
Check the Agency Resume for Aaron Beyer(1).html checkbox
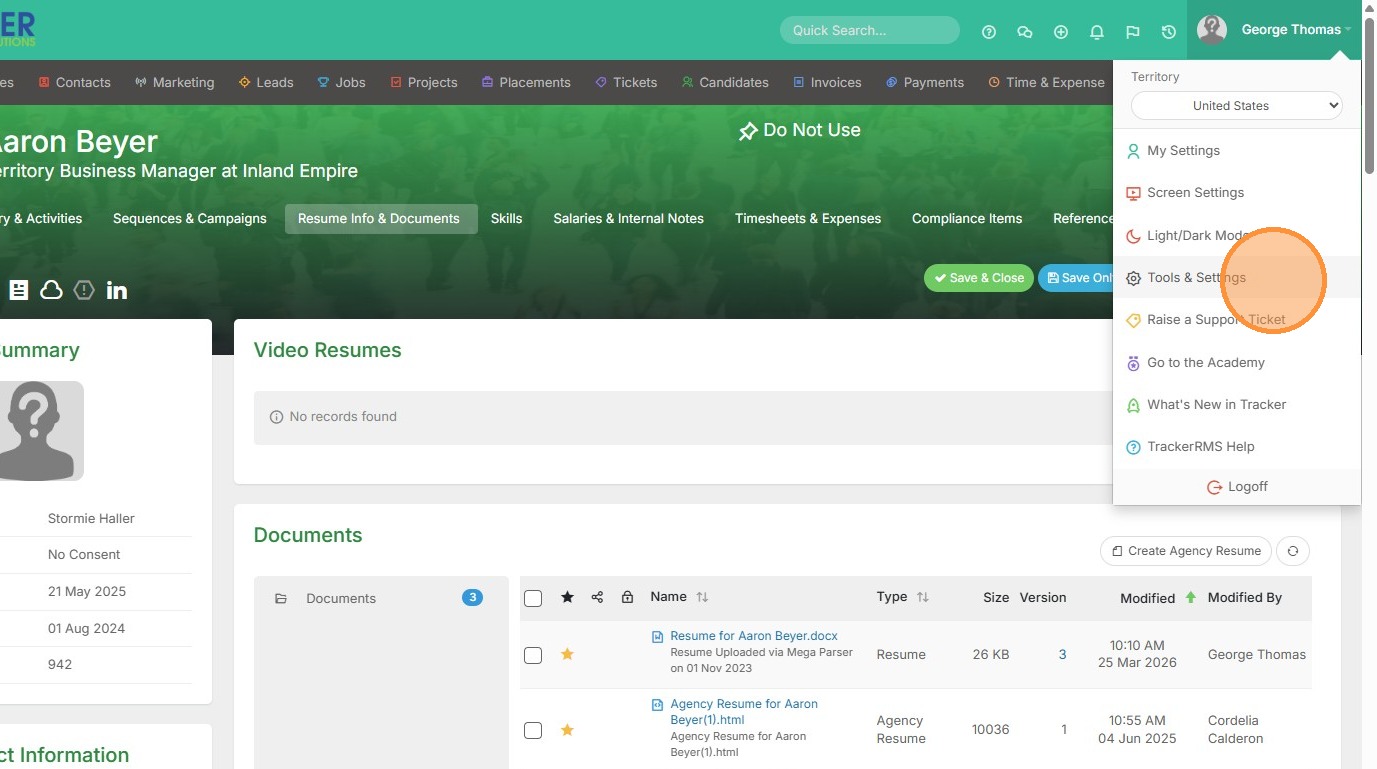coord(533,730)
